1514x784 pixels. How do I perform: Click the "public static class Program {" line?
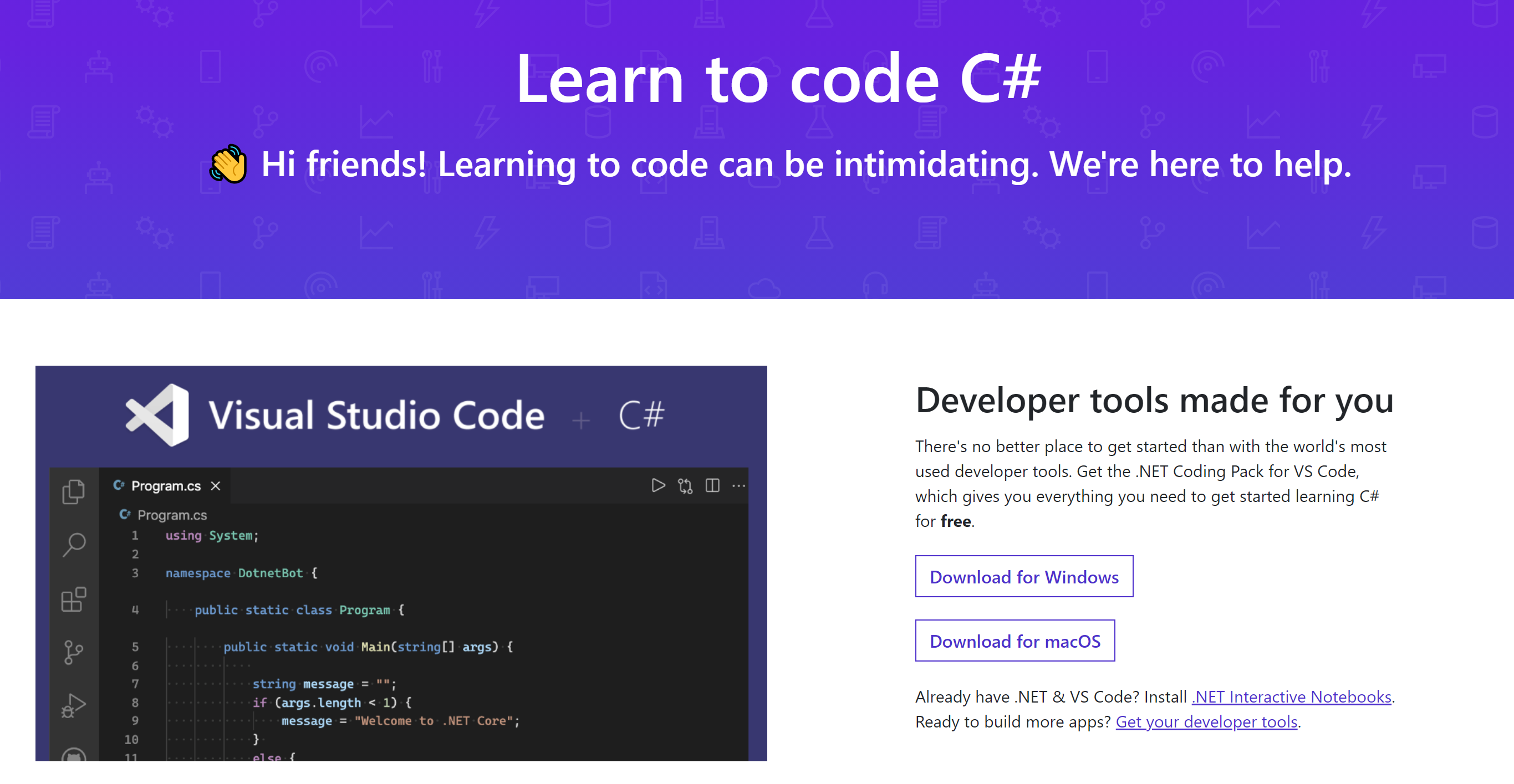(299, 609)
